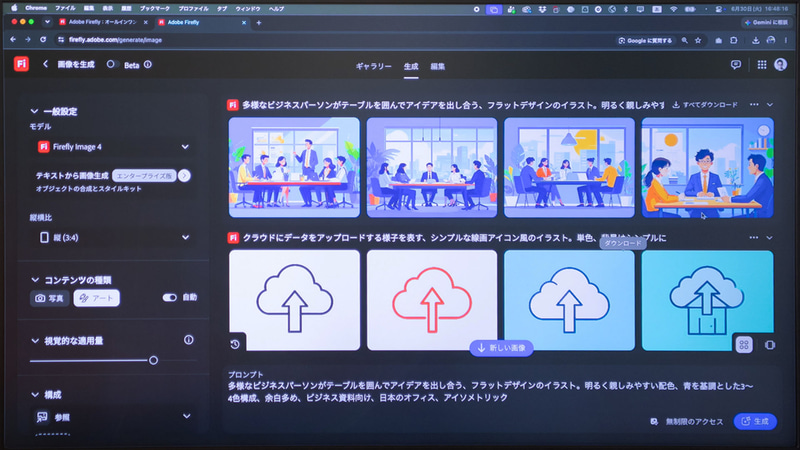800x450 pixels.
Task: Click the エンタープライズ版 badge
Action: tap(144, 176)
